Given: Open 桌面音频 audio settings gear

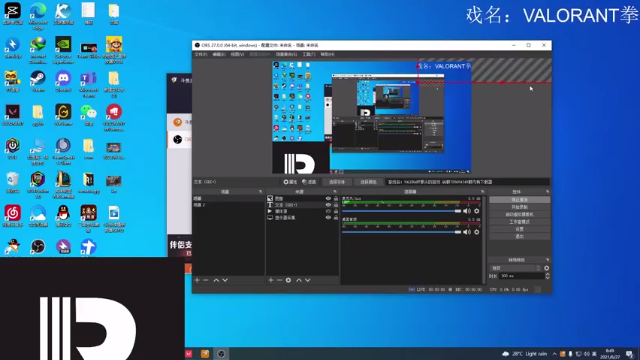Looking at the screenshot, I should point(477,232).
